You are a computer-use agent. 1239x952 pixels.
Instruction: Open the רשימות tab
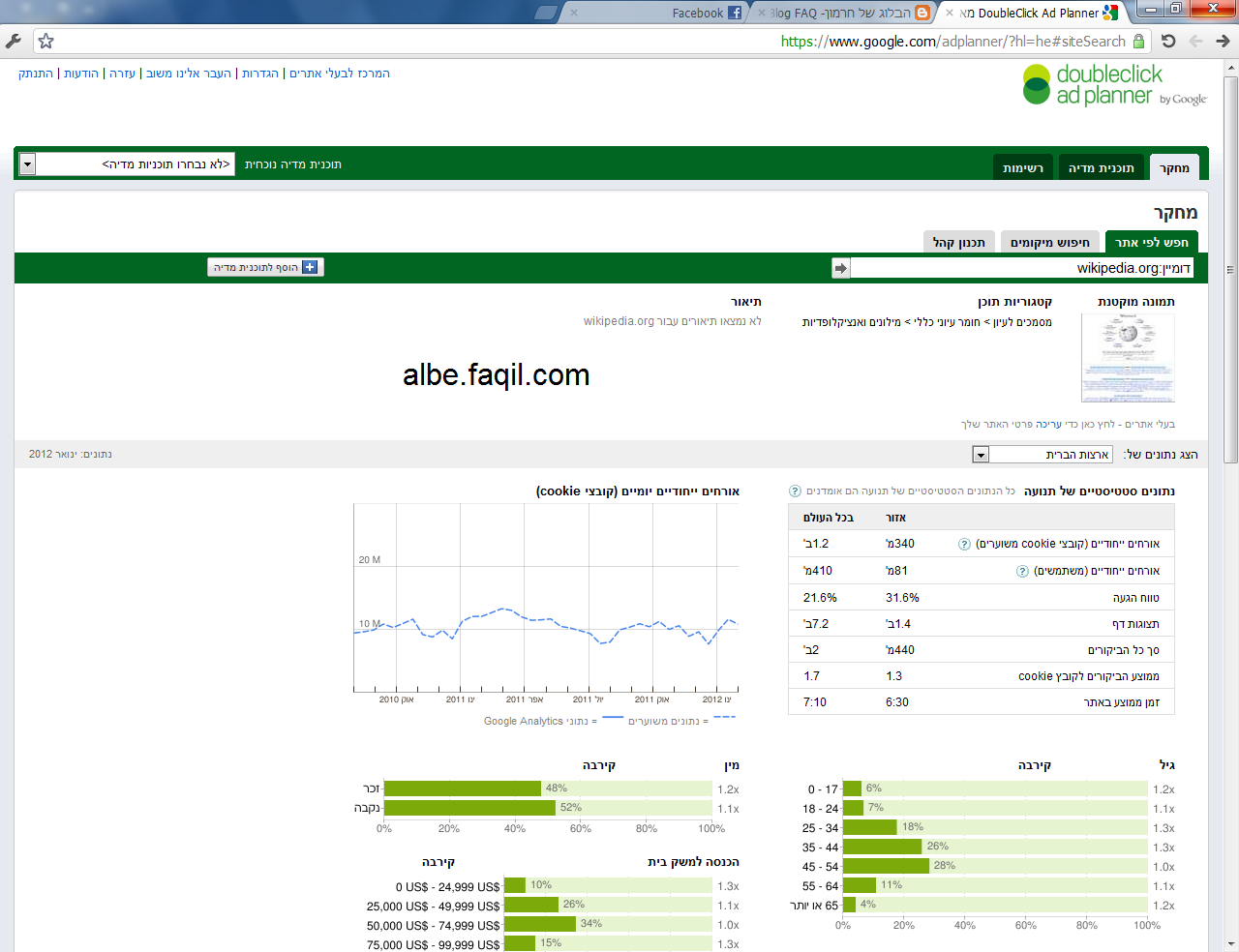(1022, 168)
